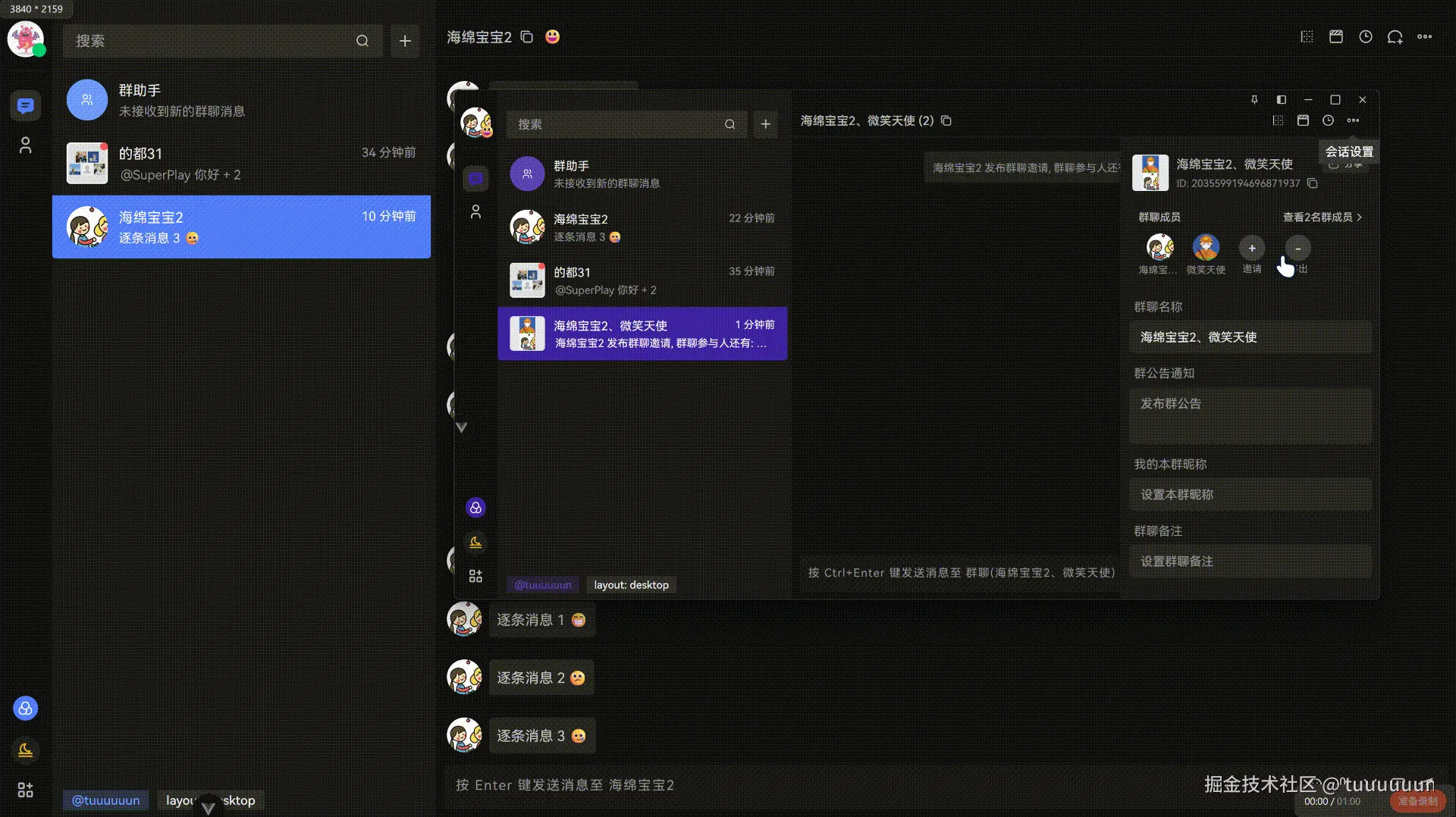This screenshot has height=817, width=1456.
Task: Click the search magnifier in the search box
Action: [362, 41]
